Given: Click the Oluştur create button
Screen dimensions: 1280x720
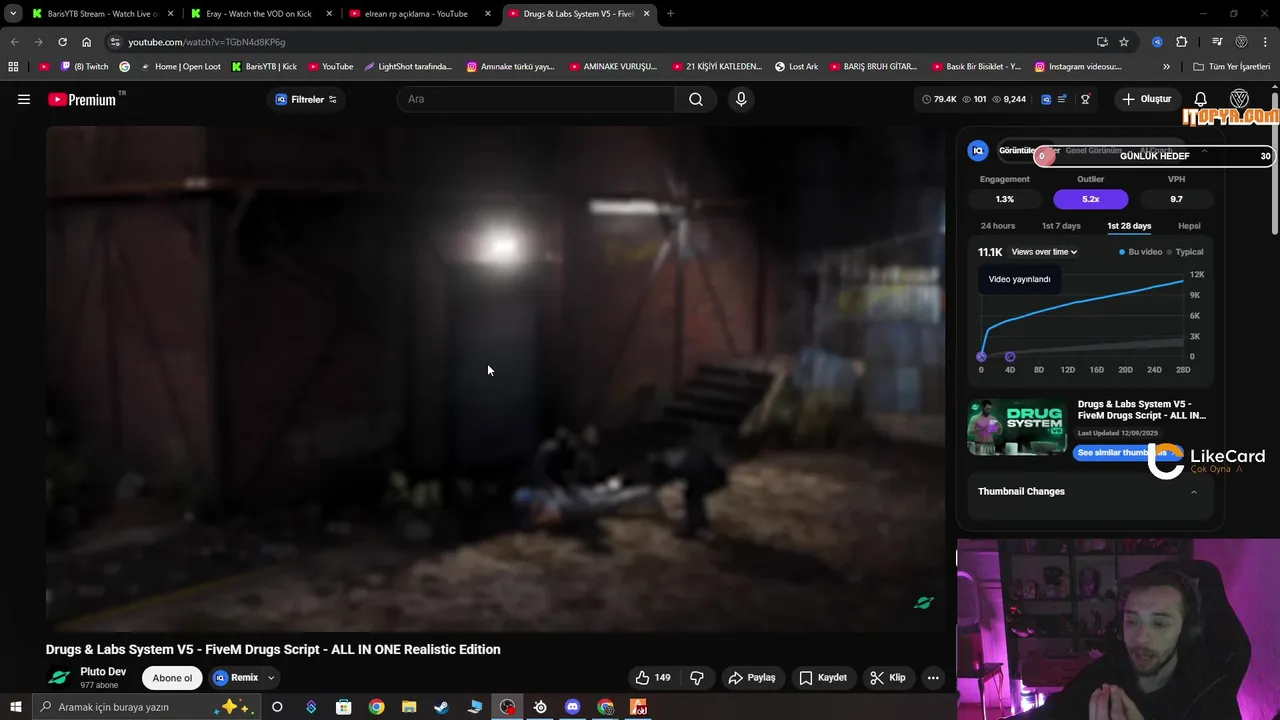Looking at the screenshot, I should pyautogui.click(x=1146, y=99).
